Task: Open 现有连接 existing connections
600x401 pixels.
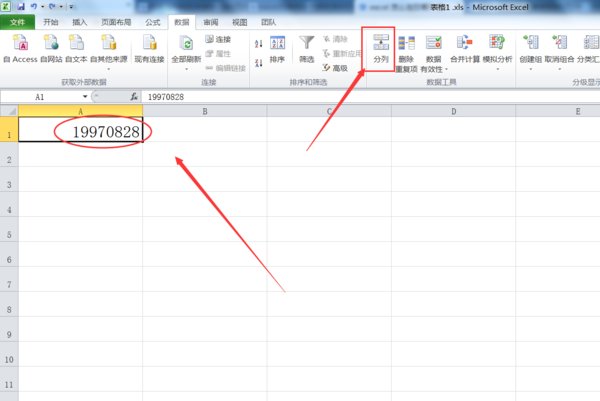Action: coord(149,48)
